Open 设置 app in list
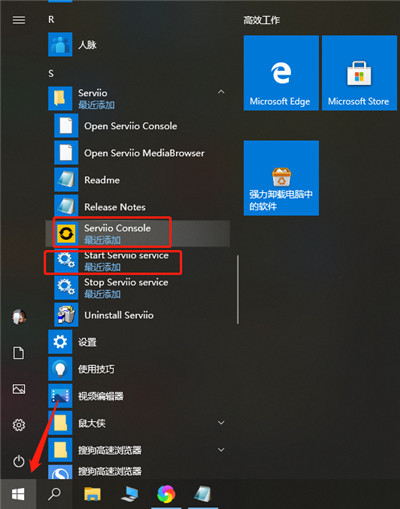The image size is (400, 509). point(137,342)
